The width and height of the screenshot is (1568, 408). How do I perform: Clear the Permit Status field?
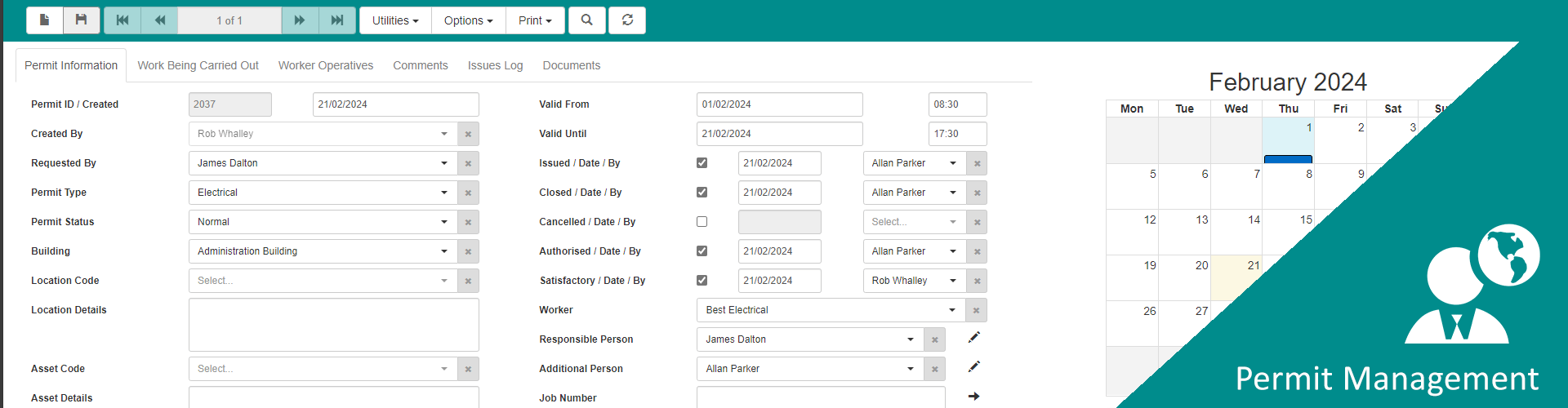pyautogui.click(x=468, y=222)
